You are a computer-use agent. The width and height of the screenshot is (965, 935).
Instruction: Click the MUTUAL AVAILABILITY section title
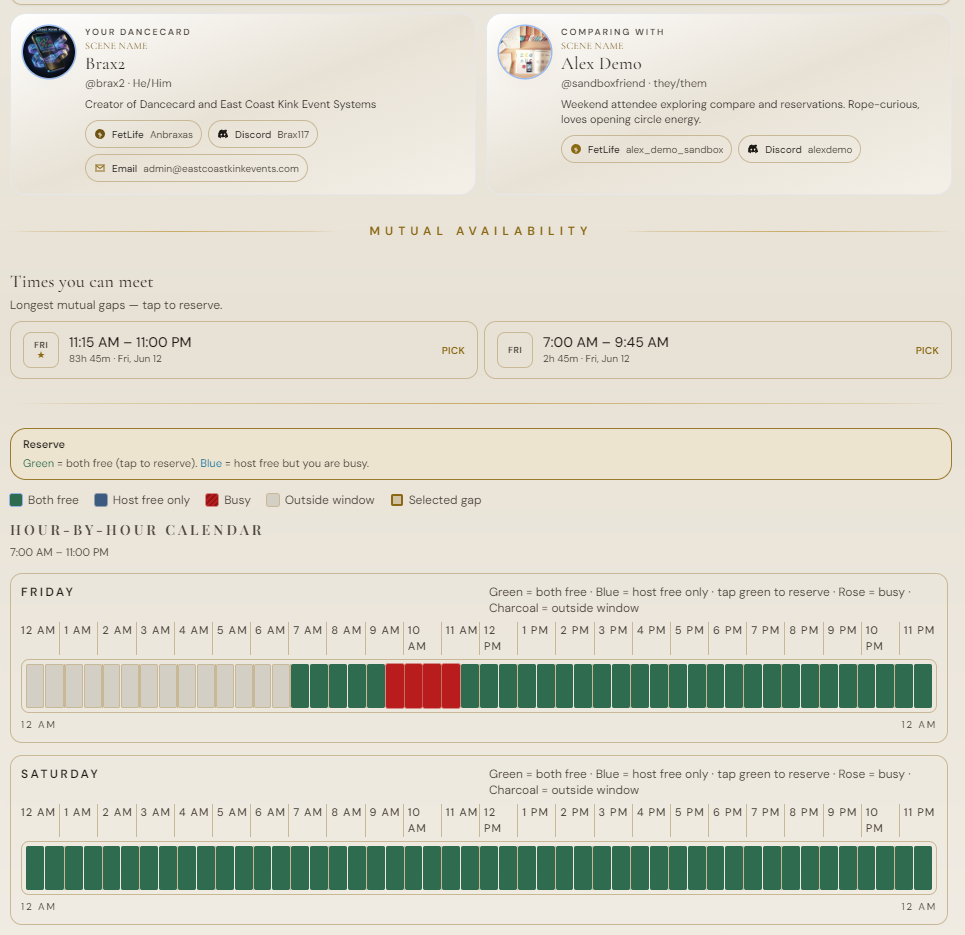point(479,231)
